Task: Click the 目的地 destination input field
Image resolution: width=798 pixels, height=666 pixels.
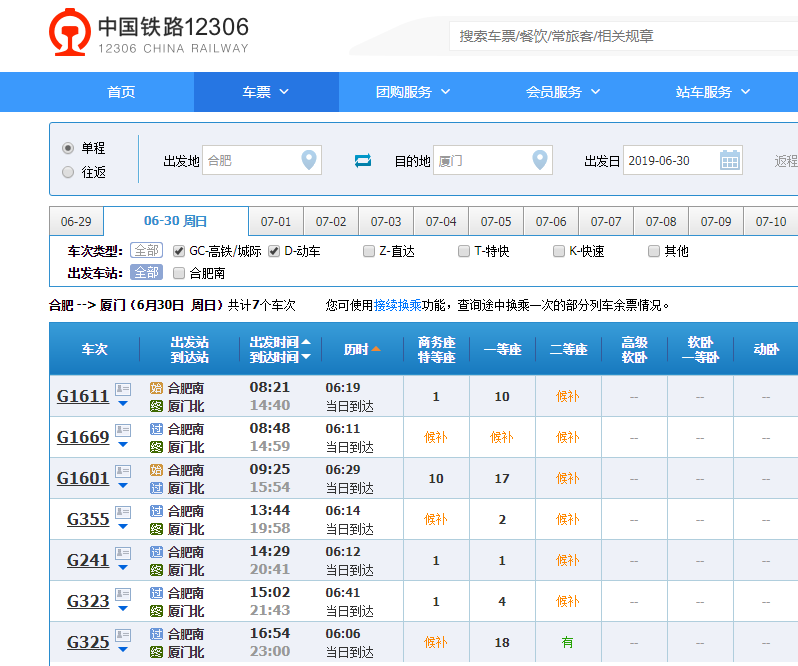Action: pos(493,160)
